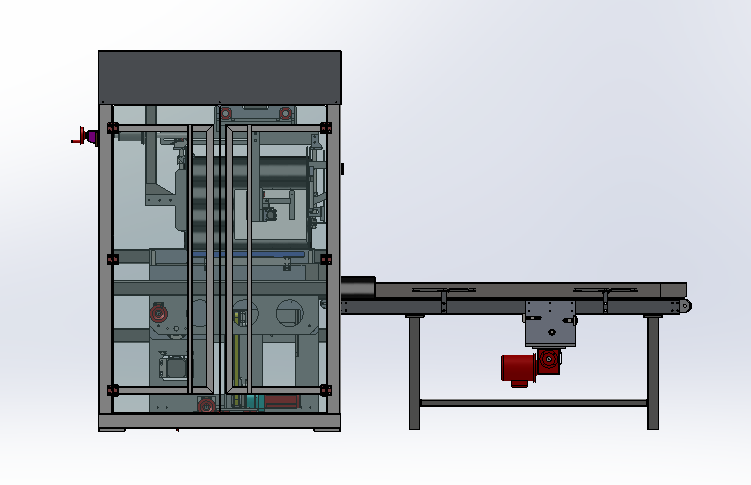
Task: Select the black roller at the conveyor's machine end
Action: click(x=358, y=286)
